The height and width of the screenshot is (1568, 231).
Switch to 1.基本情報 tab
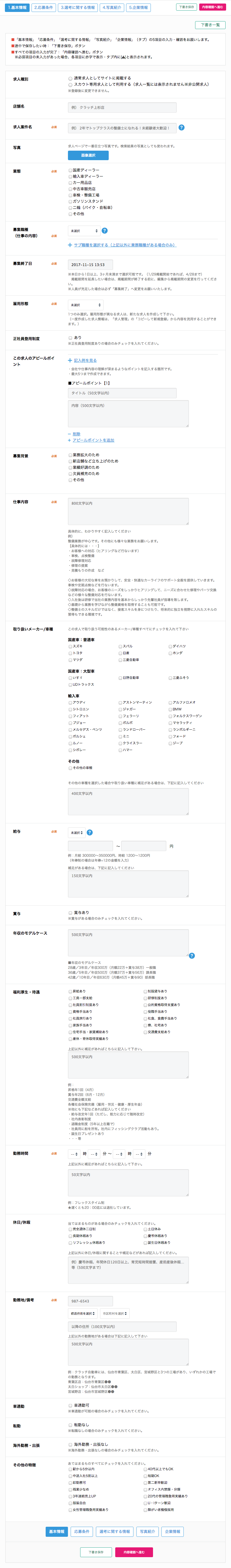tap(18, 8)
